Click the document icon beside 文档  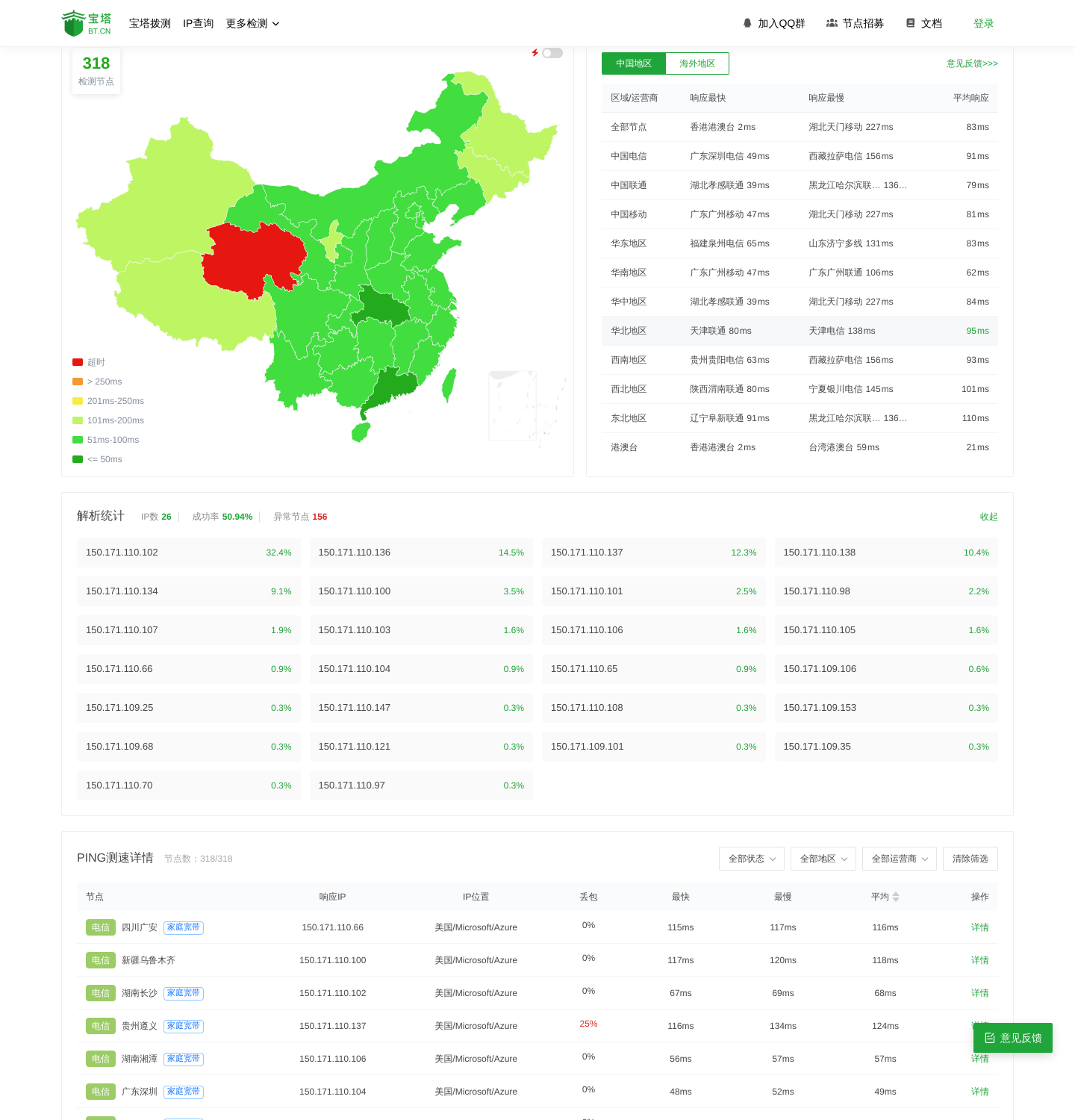coord(911,23)
